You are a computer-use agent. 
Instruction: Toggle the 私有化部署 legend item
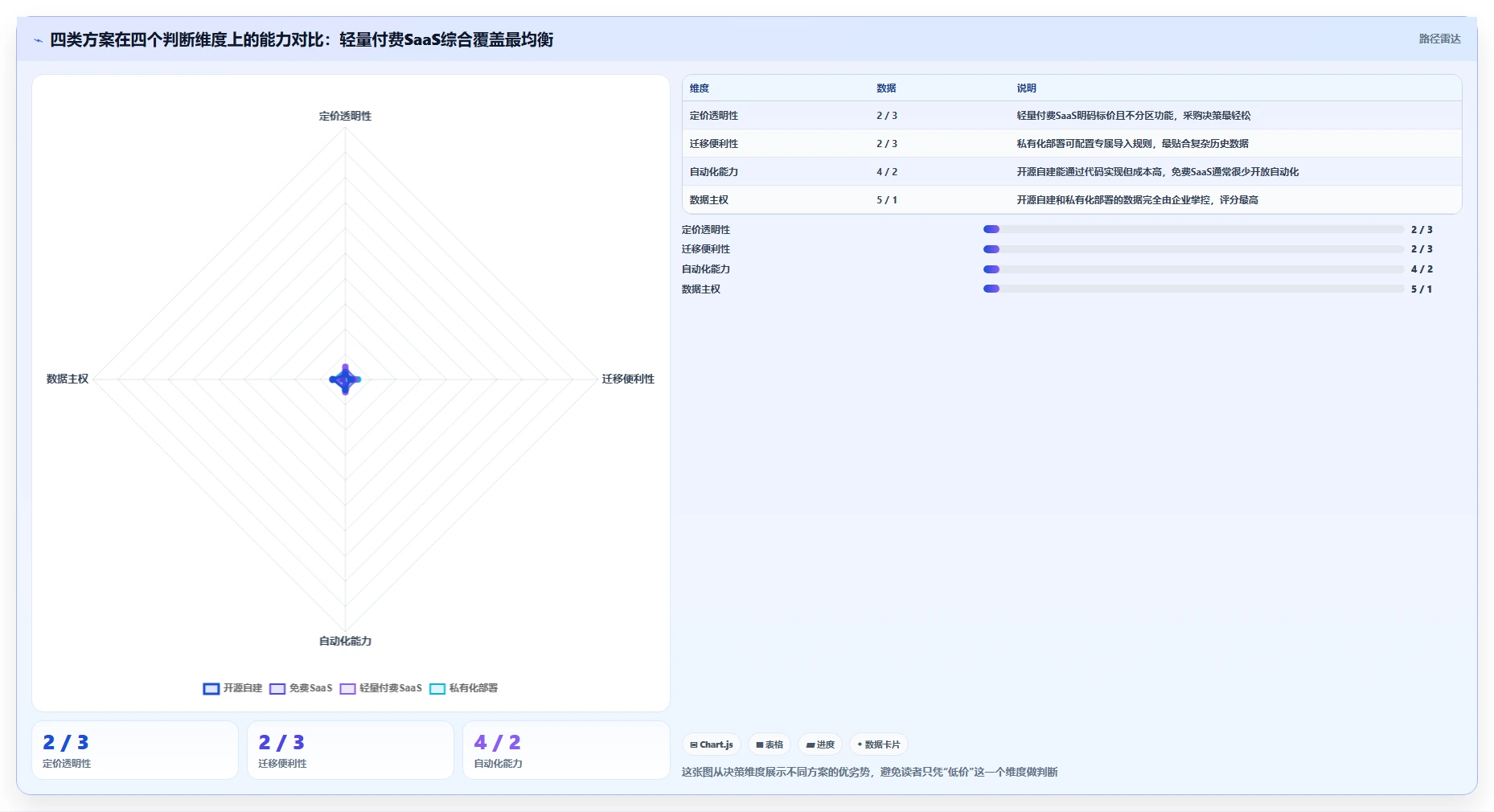[x=464, y=688]
